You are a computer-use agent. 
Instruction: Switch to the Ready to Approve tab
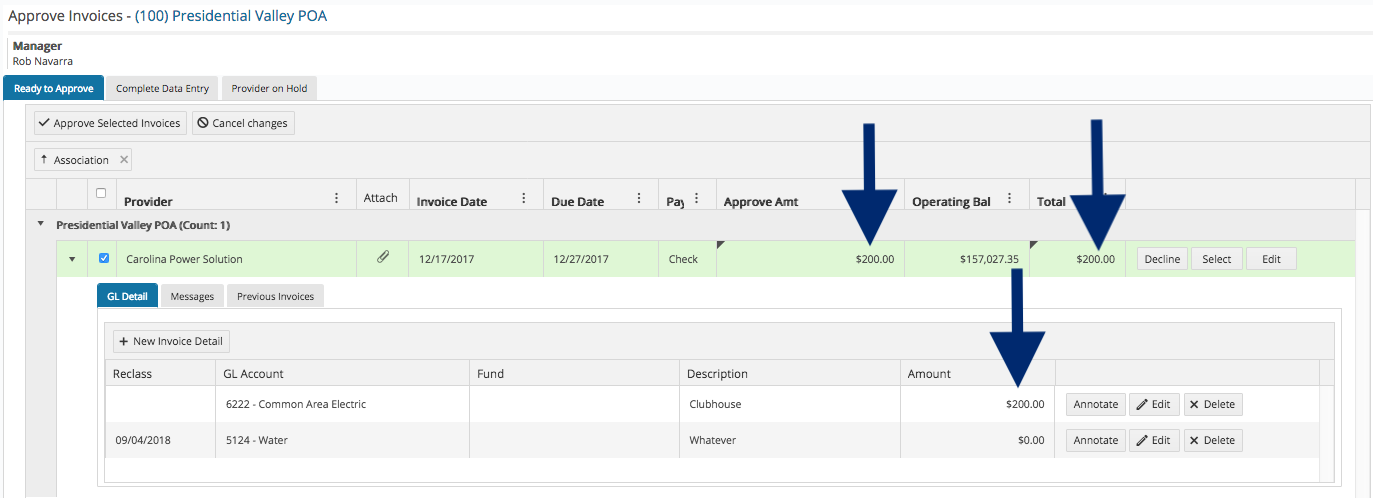pos(54,88)
